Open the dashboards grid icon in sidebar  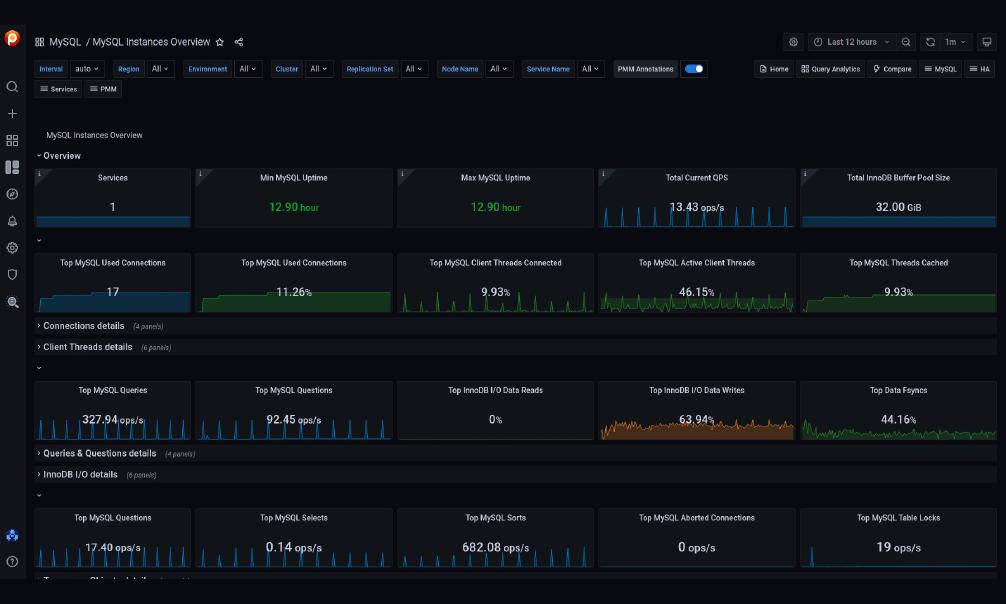tap(12, 141)
